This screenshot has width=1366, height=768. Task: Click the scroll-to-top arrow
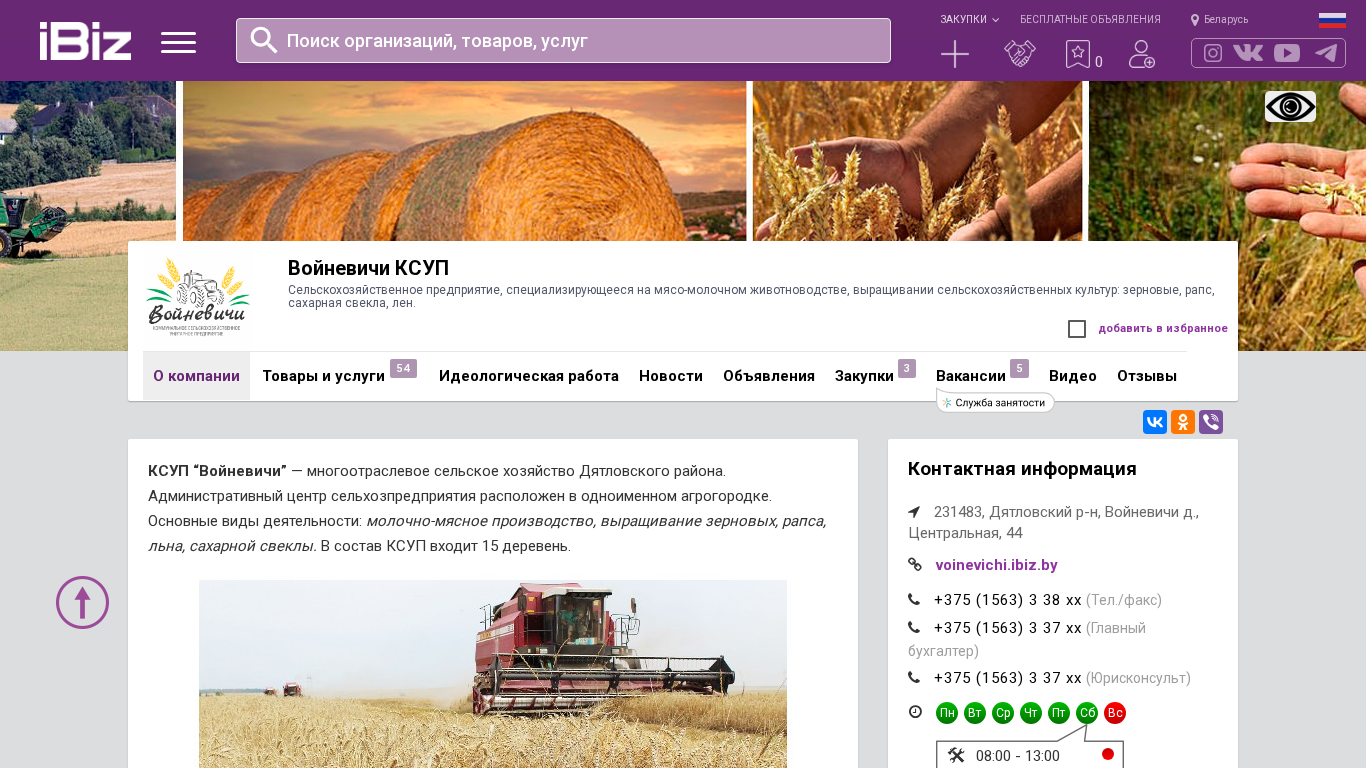click(x=82, y=602)
